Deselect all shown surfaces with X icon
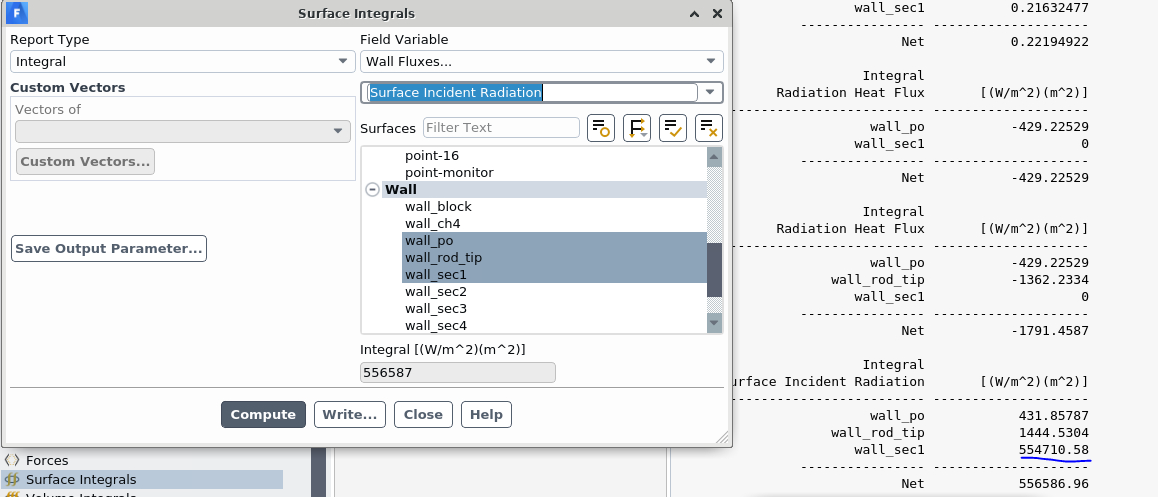Screen dimensions: 1158x497 pos(709,128)
